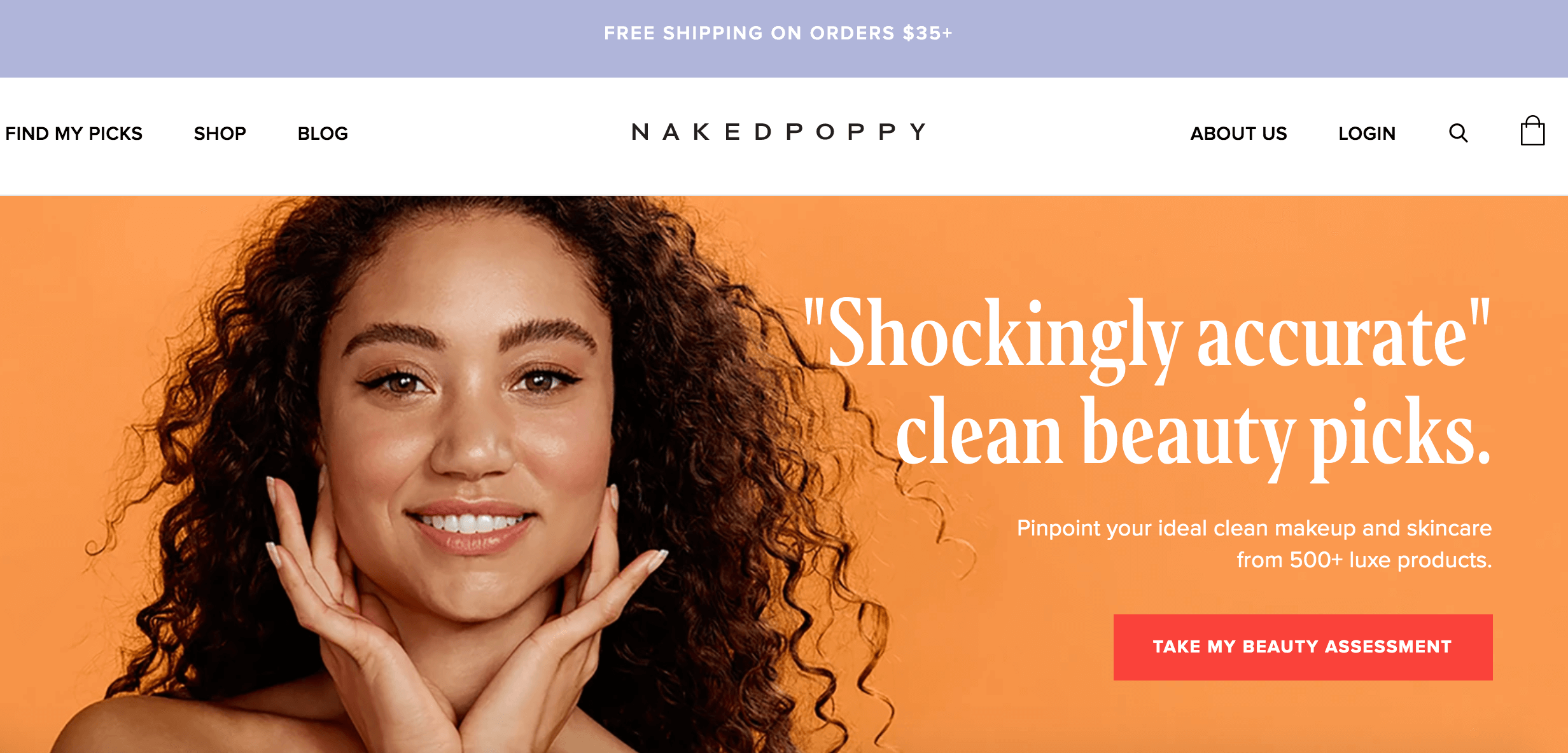Click the NAKEDPOPPY logo
The width and height of the screenshot is (1568, 753).
[x=779, y=132]
